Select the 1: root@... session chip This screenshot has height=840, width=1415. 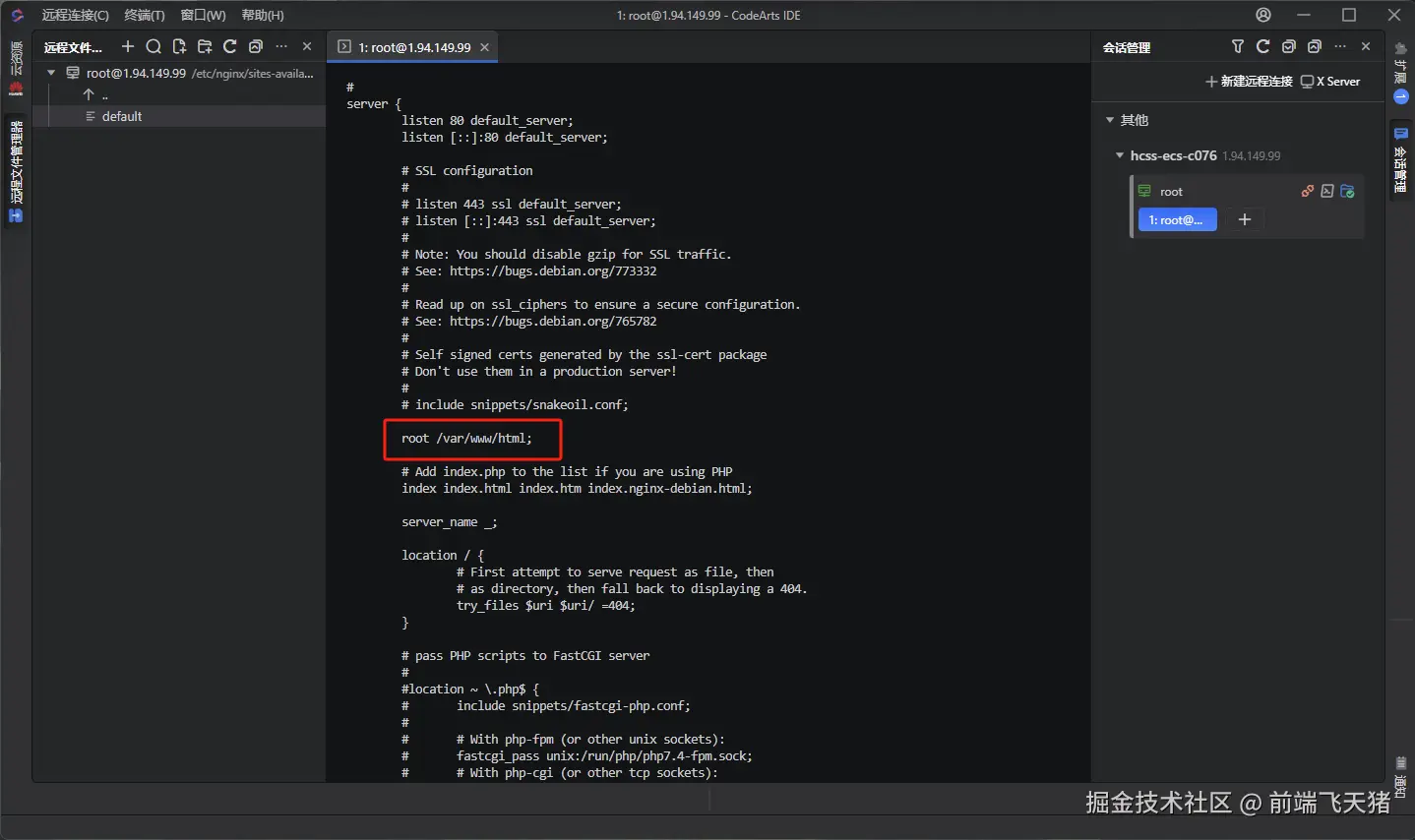[x=1177, y=220]
